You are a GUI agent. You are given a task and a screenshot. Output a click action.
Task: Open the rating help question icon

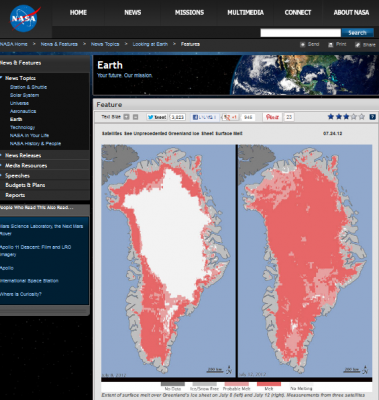(x=373, y=117)
